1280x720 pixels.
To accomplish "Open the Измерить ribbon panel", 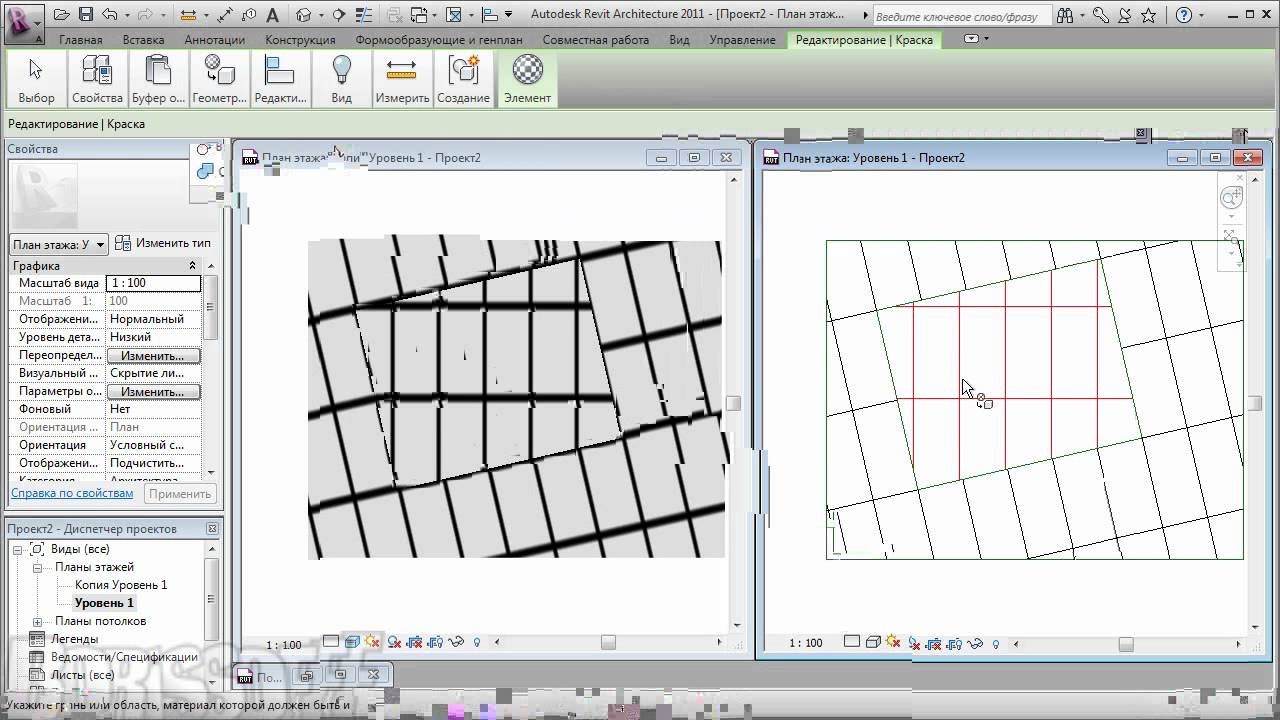I will (402, 80).
